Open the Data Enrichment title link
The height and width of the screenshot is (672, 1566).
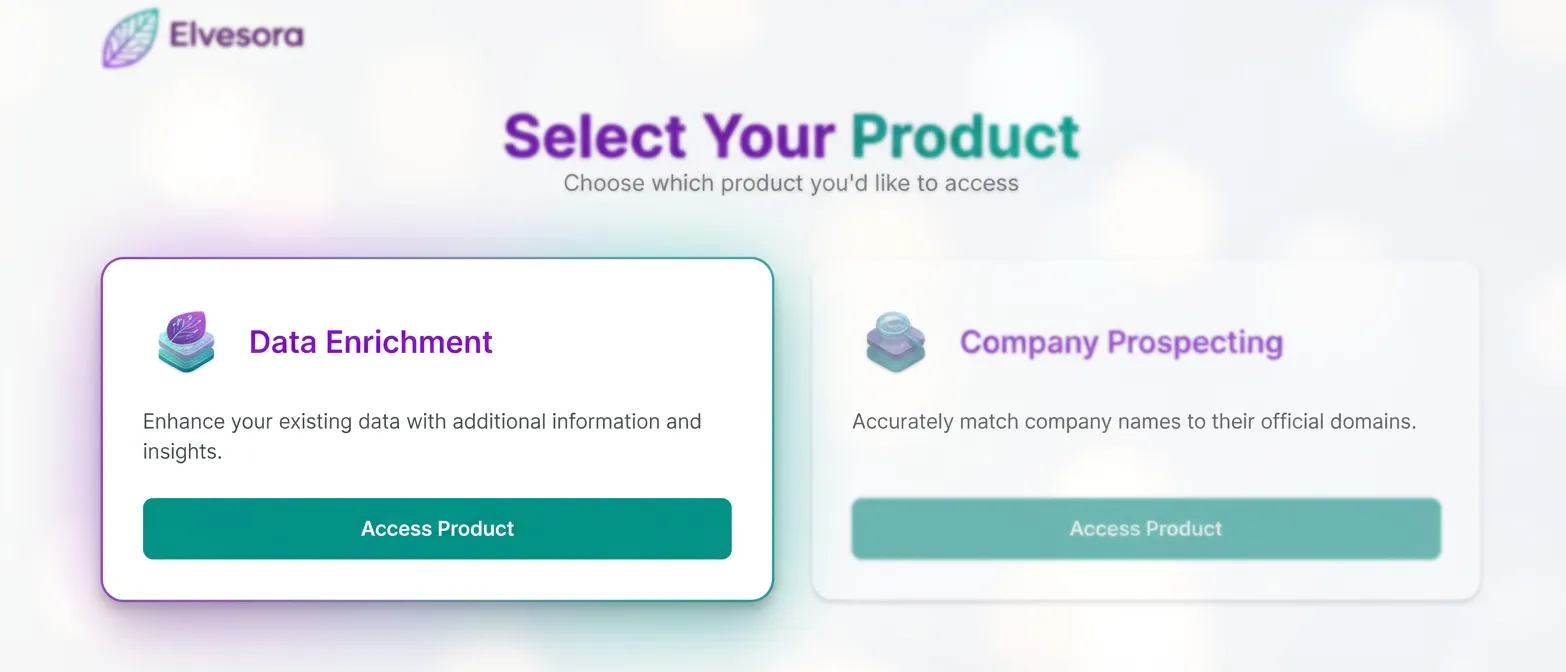coord(370,342)
